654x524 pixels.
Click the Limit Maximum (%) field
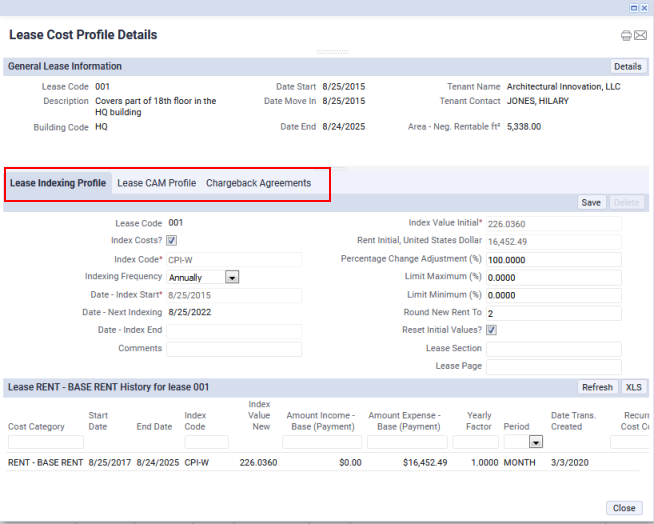tap(554, 277)
